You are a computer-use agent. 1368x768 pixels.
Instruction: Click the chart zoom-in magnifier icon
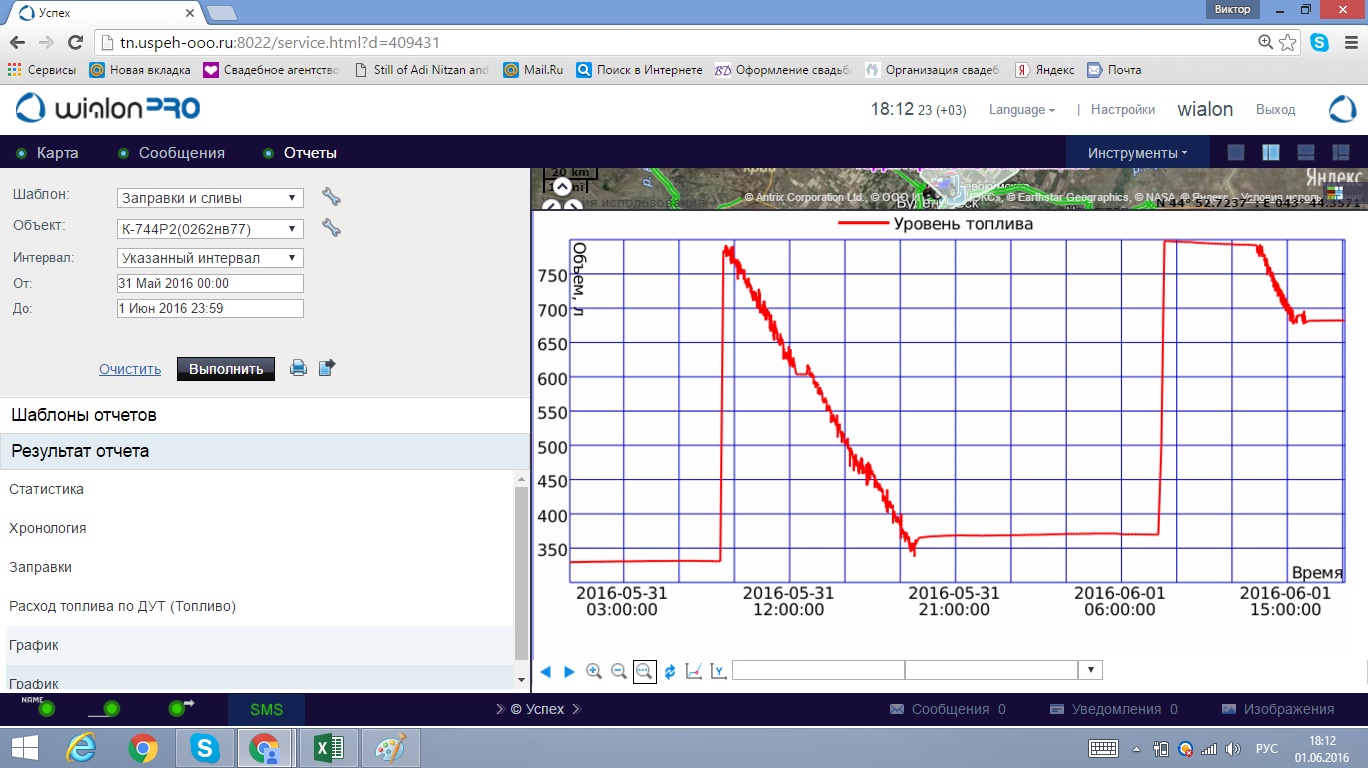point(594,671)
